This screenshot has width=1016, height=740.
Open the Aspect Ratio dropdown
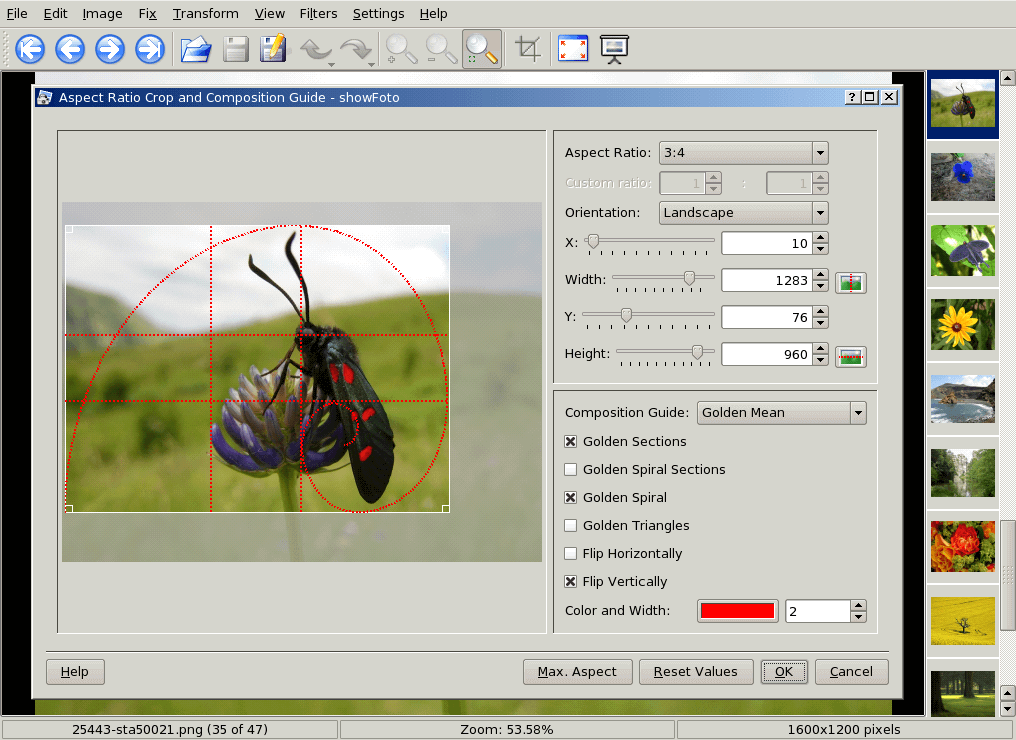pyautogui.click(x=744, y=153)
